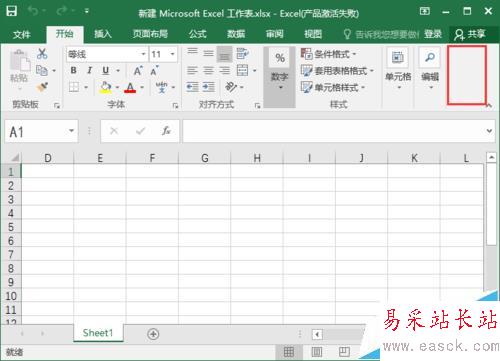This screenshot has width=500, height=361.
Task: Align text to bottom of cell
Action: click(x=224, y=54)
